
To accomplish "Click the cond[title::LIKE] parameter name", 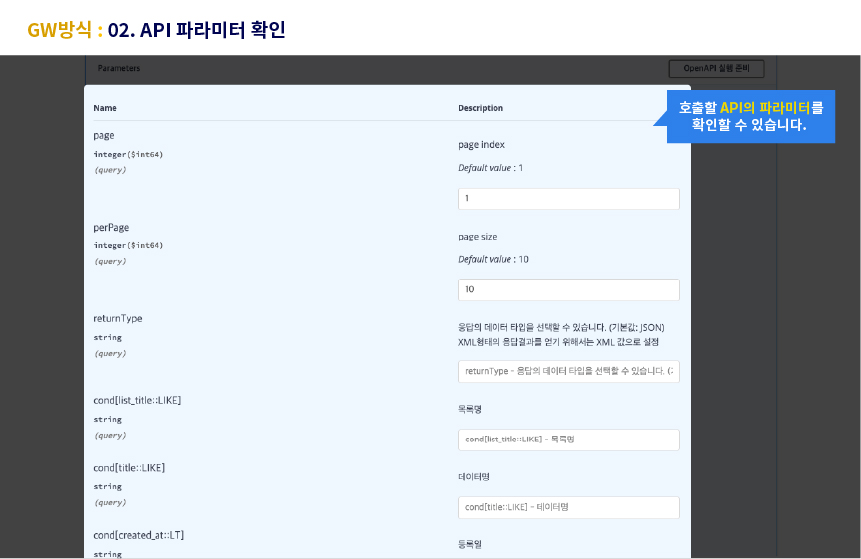I will tap(129, 468).
